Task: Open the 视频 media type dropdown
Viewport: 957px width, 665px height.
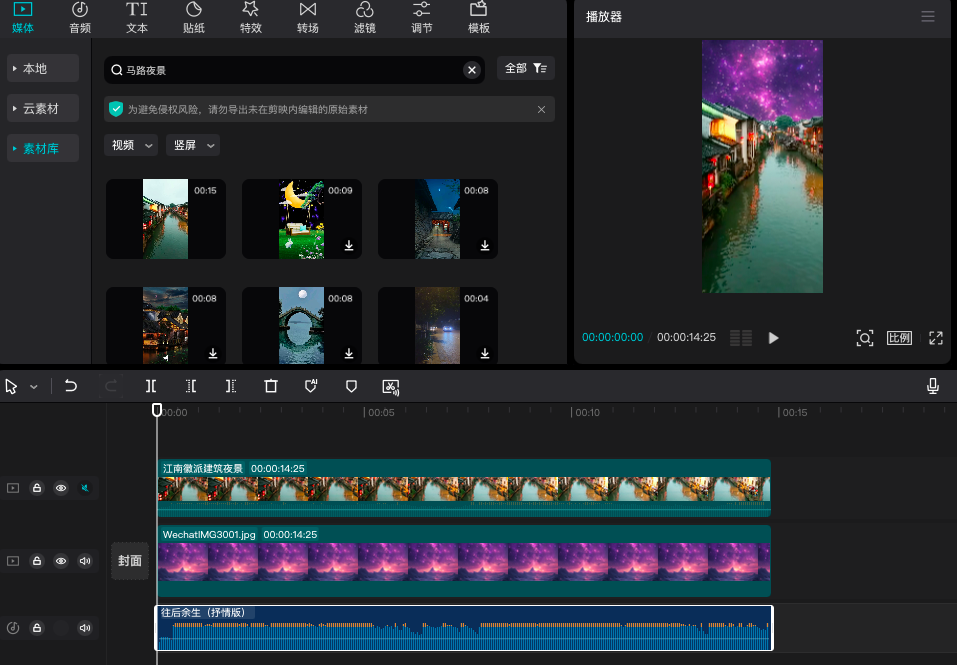Action: click(x=131, y=145)
